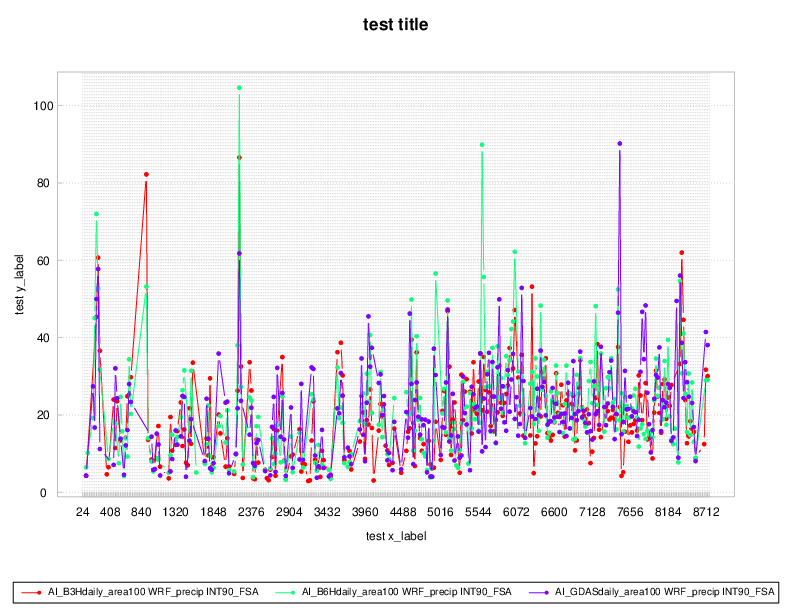Viewport: 792px width, 612px height.
Task: Select the AI_B3Hdaily_area100 legend label text
Action: coord(153,592)
